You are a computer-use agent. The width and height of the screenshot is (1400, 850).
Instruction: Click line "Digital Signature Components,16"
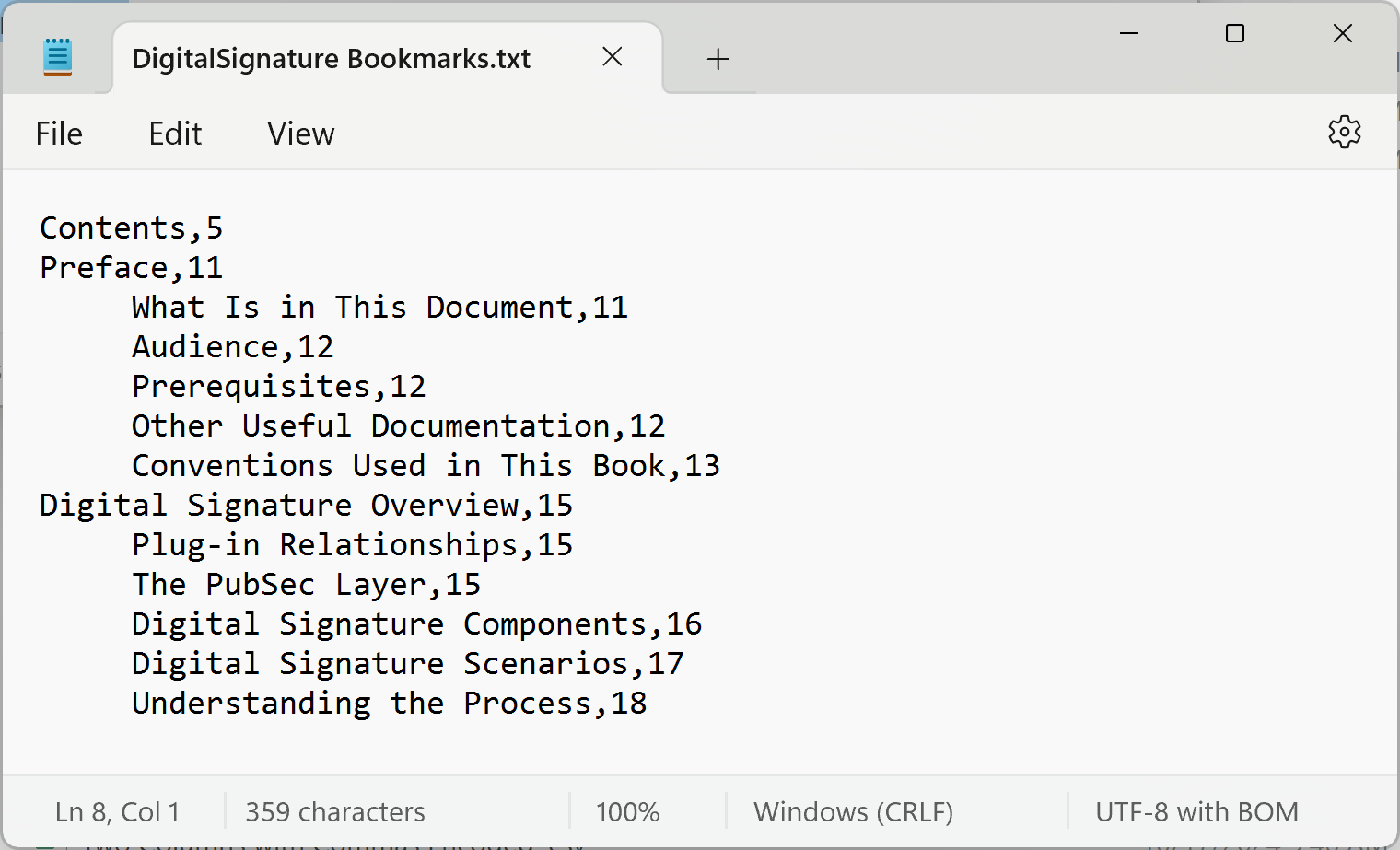(x=416, y=623)
